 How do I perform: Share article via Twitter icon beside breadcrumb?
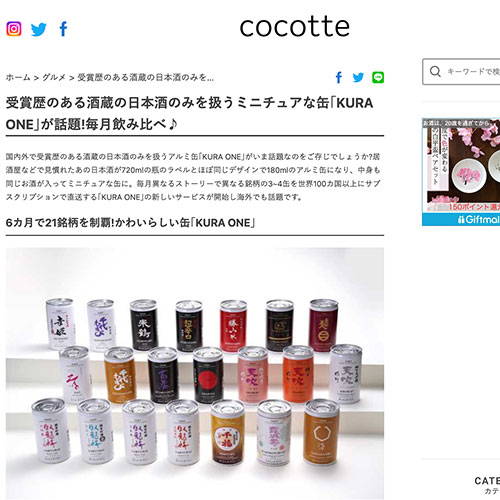tap(358, 77)
